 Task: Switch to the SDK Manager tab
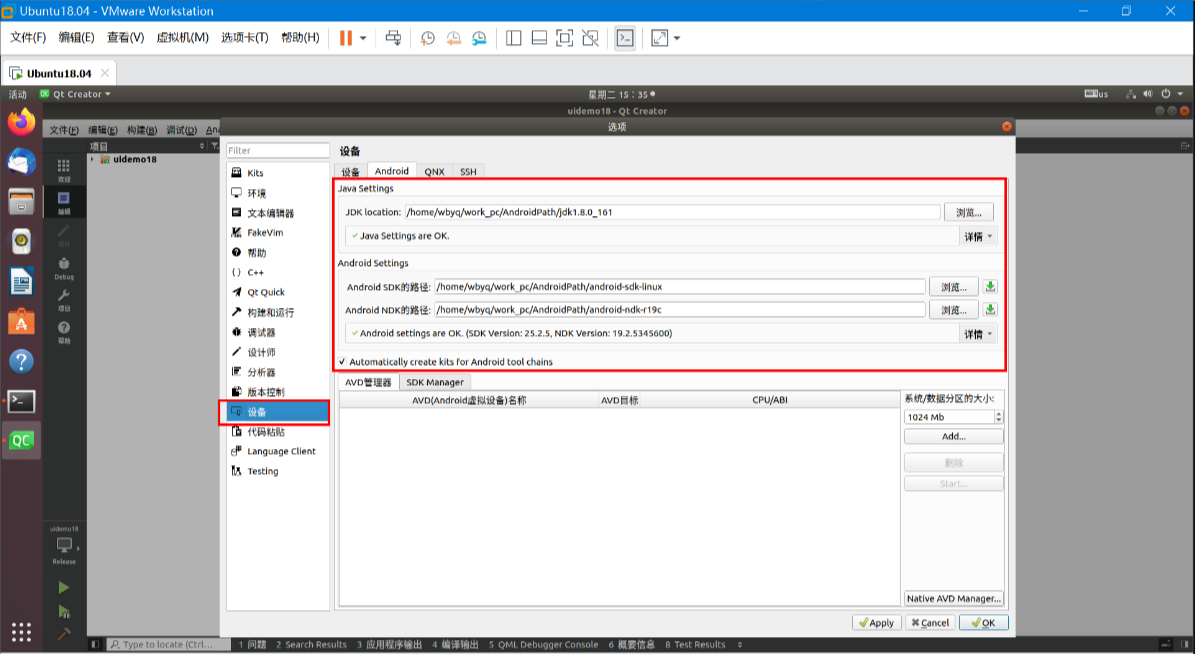pyautogui.click(x=434, y=382)
